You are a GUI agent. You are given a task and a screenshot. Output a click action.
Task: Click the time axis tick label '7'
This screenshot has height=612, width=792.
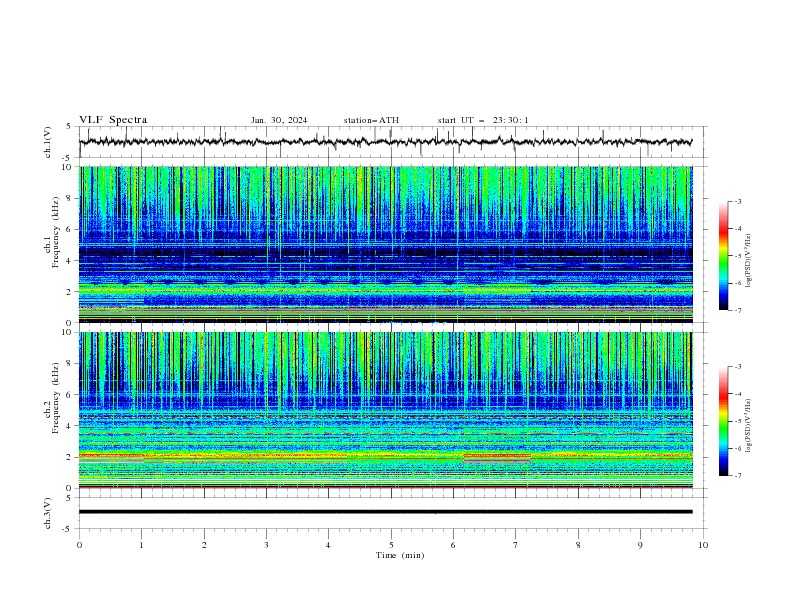click(516, 545)
